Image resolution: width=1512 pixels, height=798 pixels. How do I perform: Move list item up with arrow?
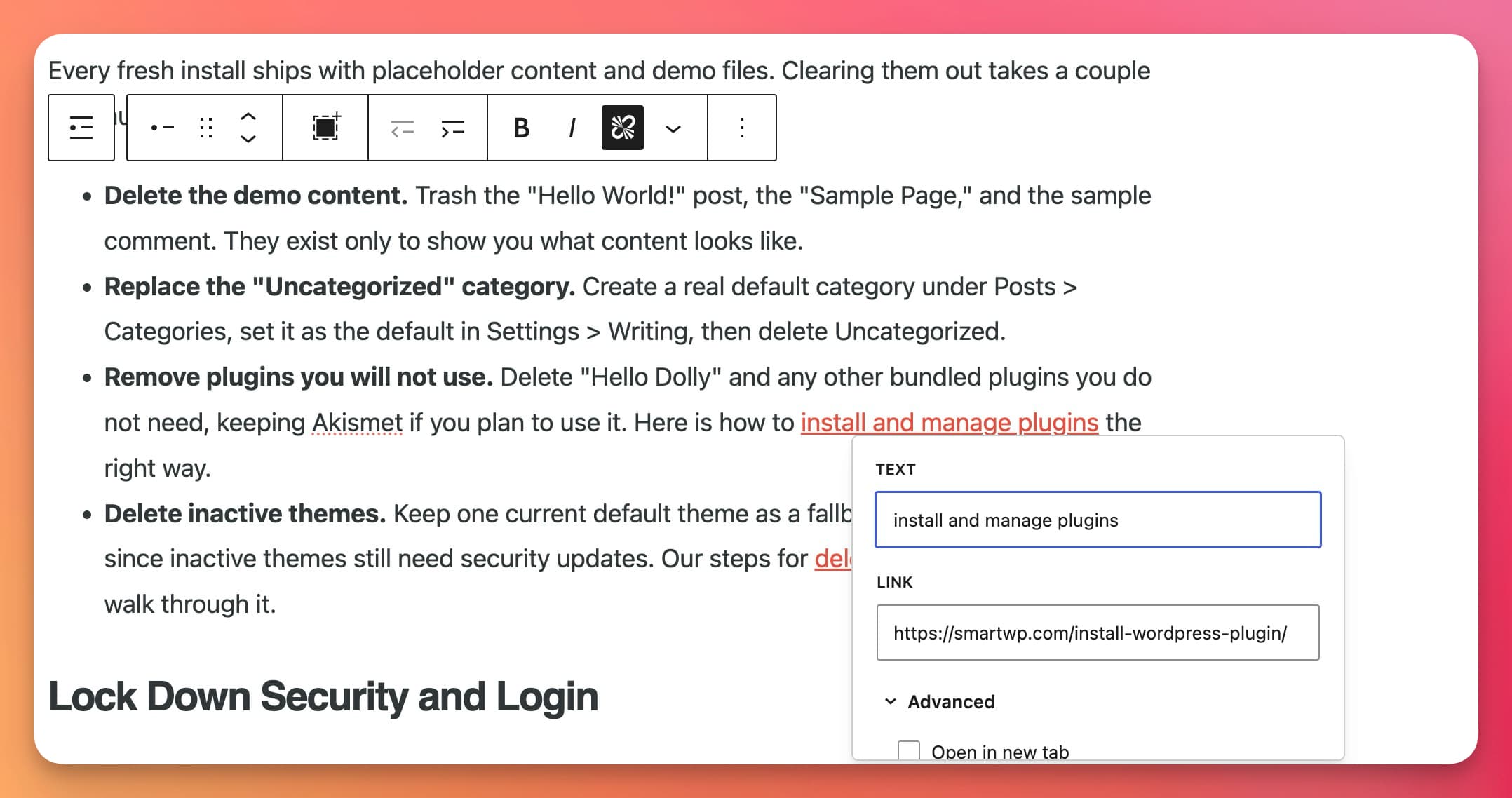248,116
